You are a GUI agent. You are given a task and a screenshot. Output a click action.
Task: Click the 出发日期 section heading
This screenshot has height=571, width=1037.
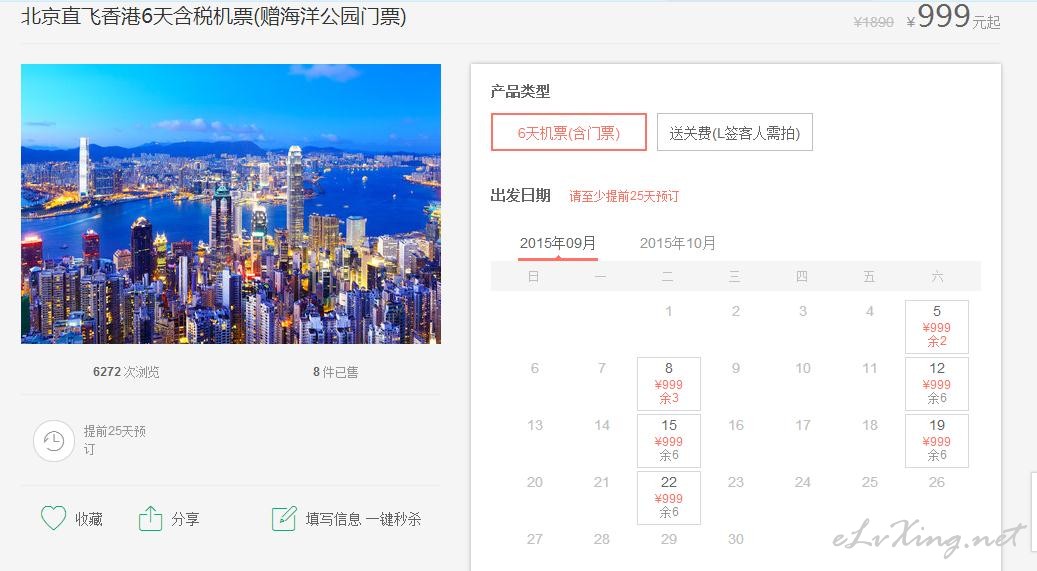pyautogui.click(x=520, y=195)
